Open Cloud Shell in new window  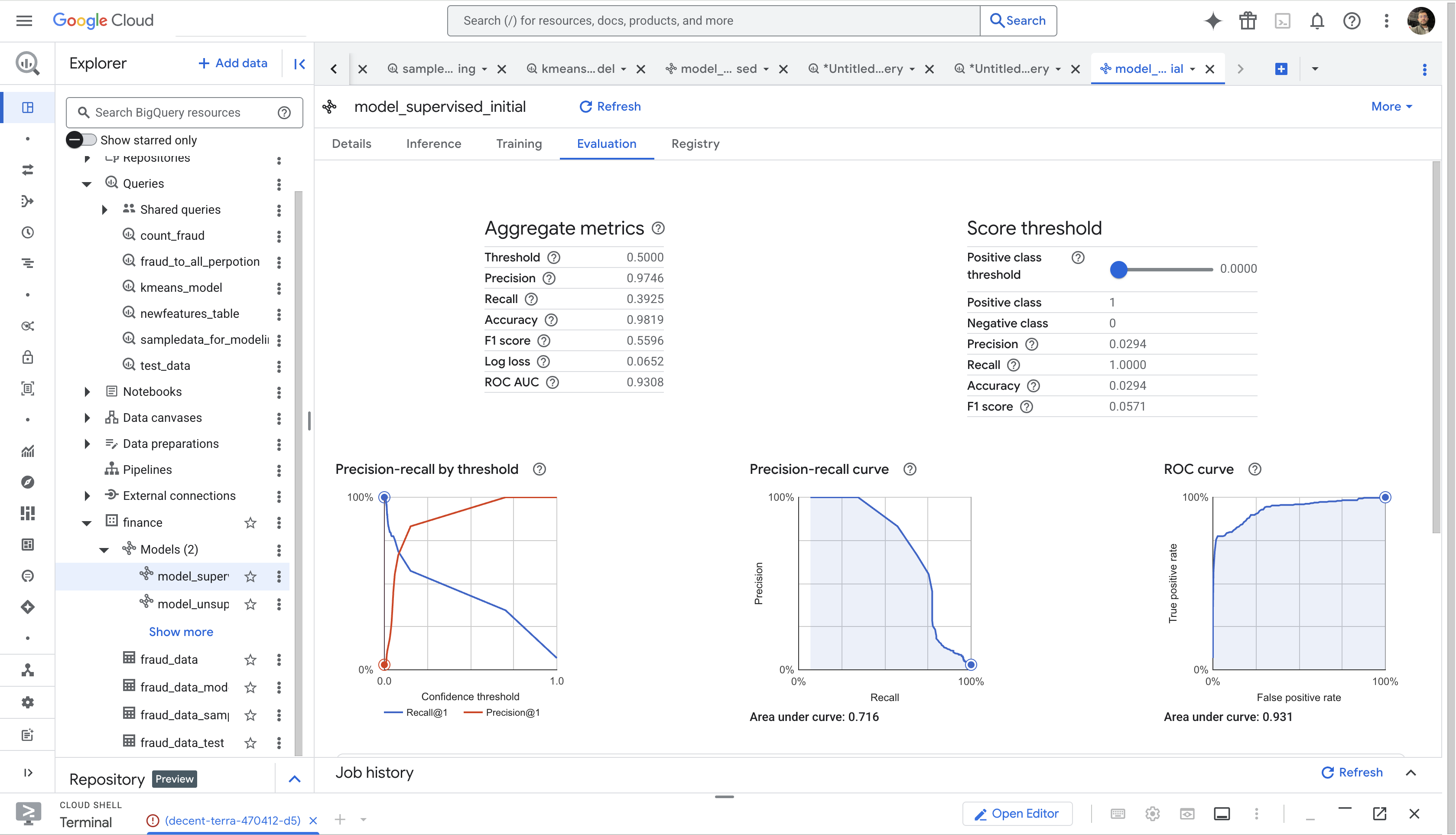click(x=1379, y=814)
